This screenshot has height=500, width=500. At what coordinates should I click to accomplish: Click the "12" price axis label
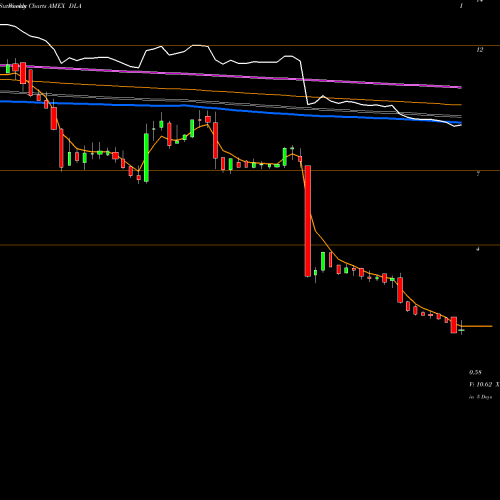point(479,50)
